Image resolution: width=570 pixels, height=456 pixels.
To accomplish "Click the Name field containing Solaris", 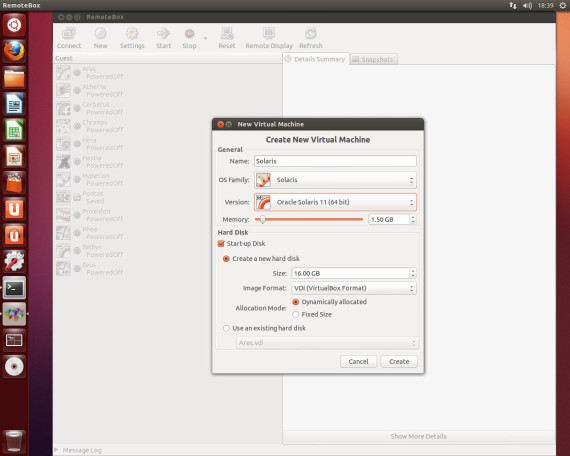I will (335, 161).
